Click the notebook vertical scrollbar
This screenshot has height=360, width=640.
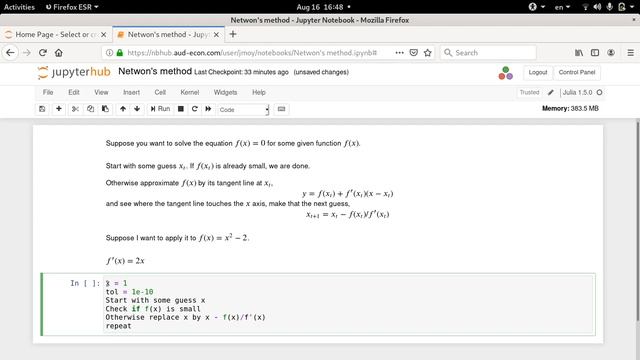637,220
